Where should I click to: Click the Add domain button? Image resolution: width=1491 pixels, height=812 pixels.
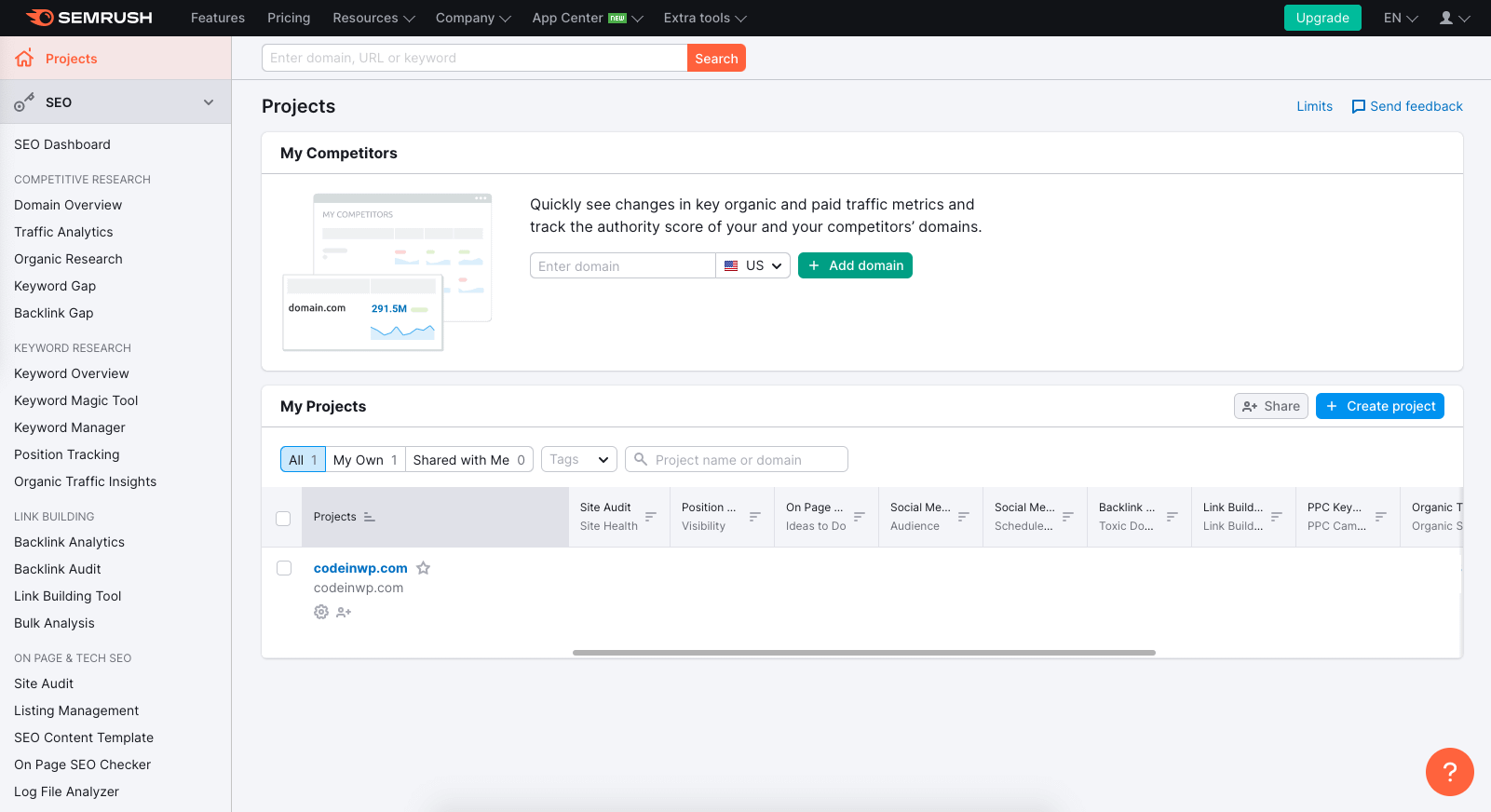click(855, 265)
